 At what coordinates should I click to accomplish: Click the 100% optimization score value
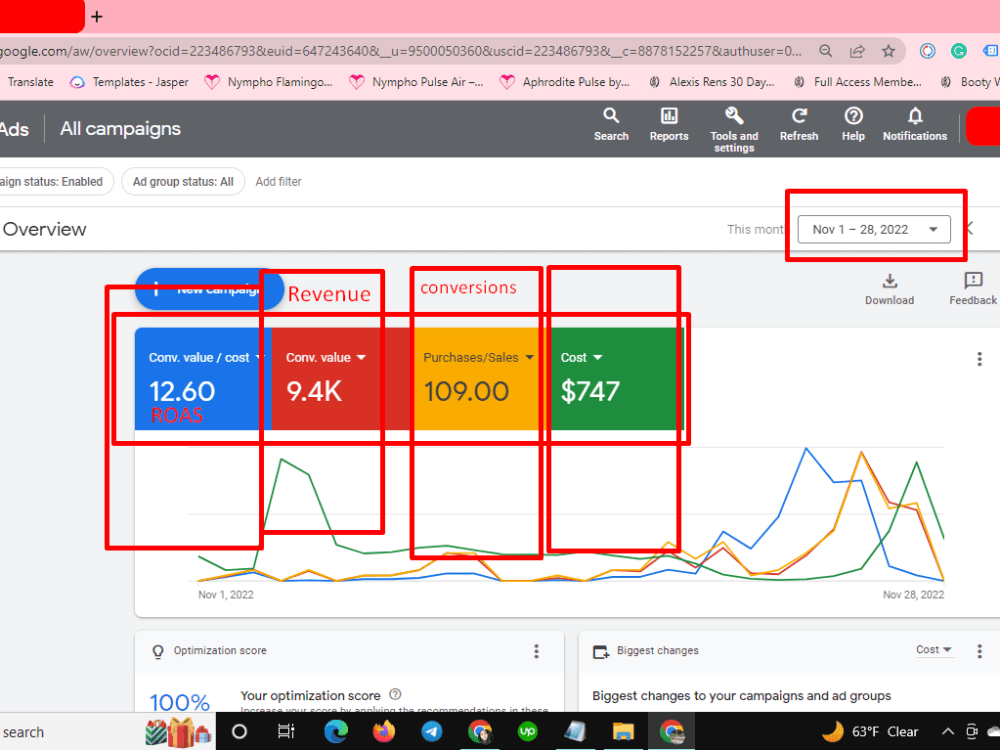(x=179, y=702)
